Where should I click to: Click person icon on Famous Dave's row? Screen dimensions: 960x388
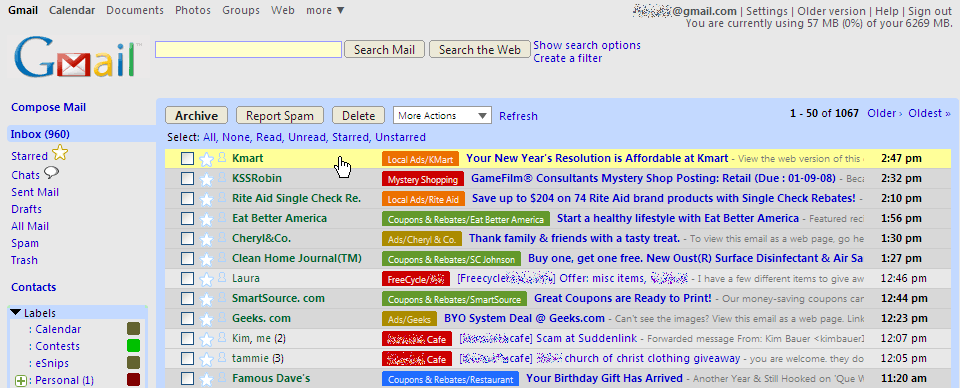[x=222, y=378]
